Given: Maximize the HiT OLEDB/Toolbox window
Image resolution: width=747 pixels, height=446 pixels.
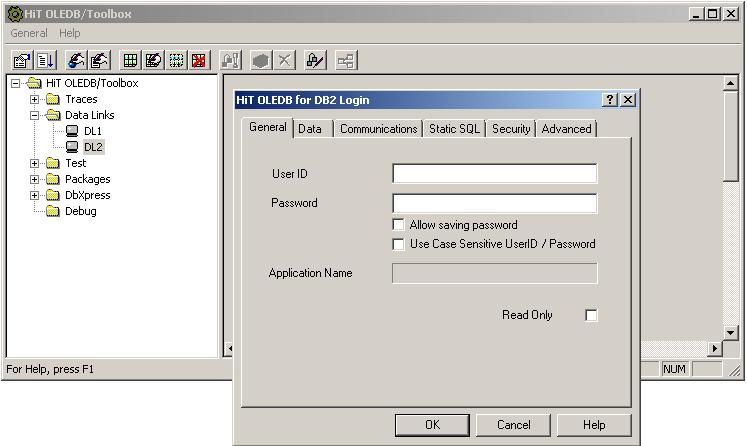Looking at the screenshot, I should [713, 14].
